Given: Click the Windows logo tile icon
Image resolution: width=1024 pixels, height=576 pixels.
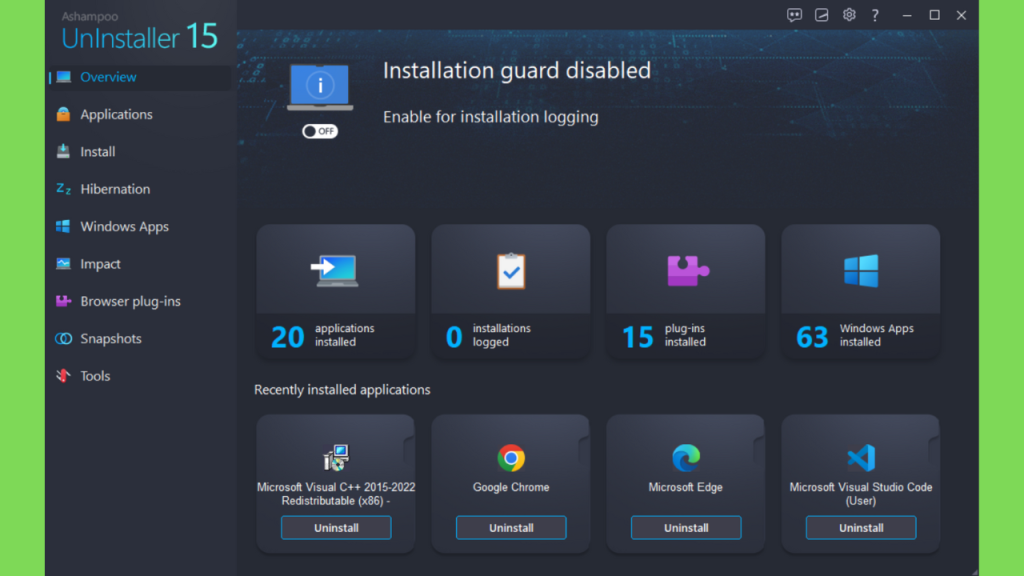Looking at the screenshot, I should point(861,271).
